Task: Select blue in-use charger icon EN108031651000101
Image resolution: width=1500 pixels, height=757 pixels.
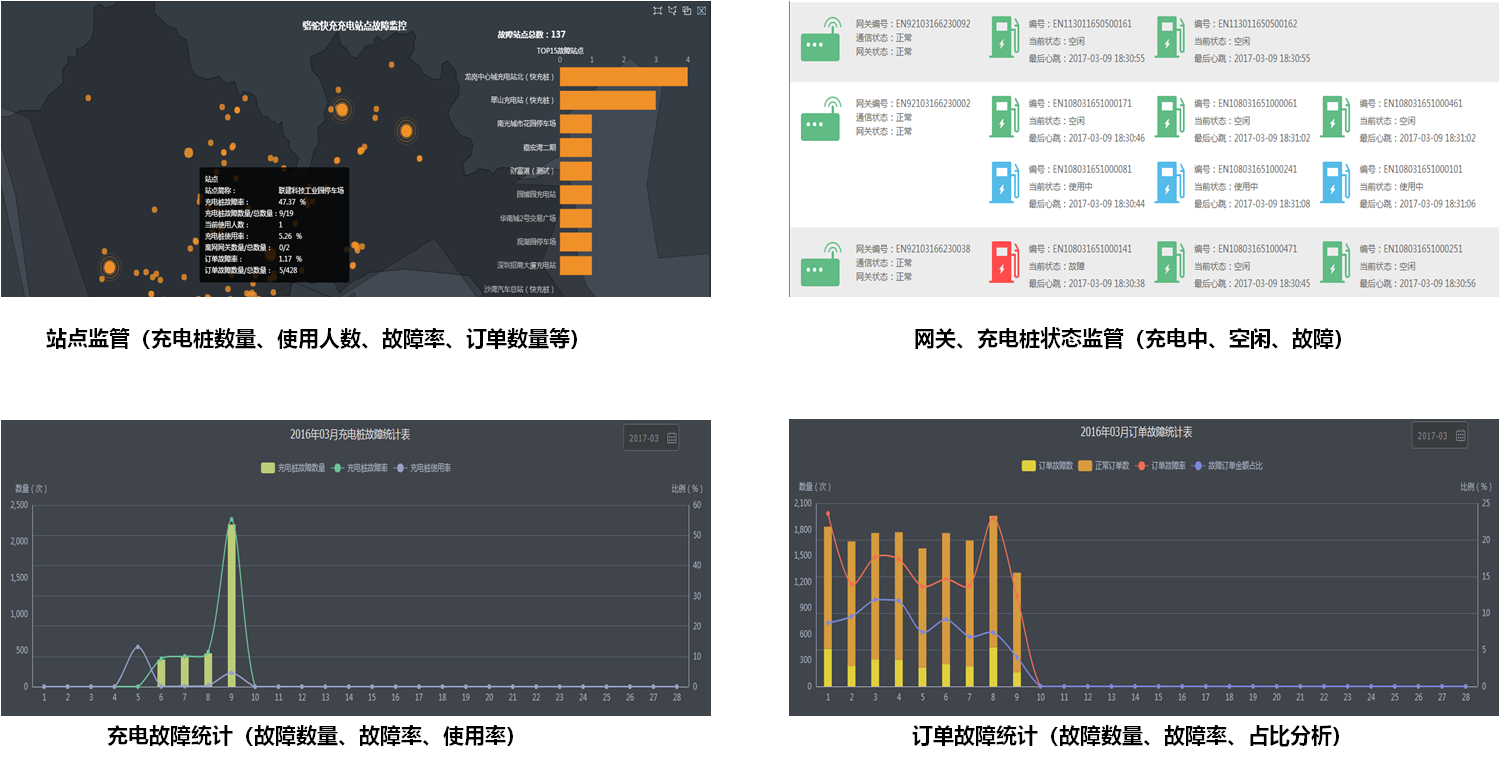Action: (1333, 184)
